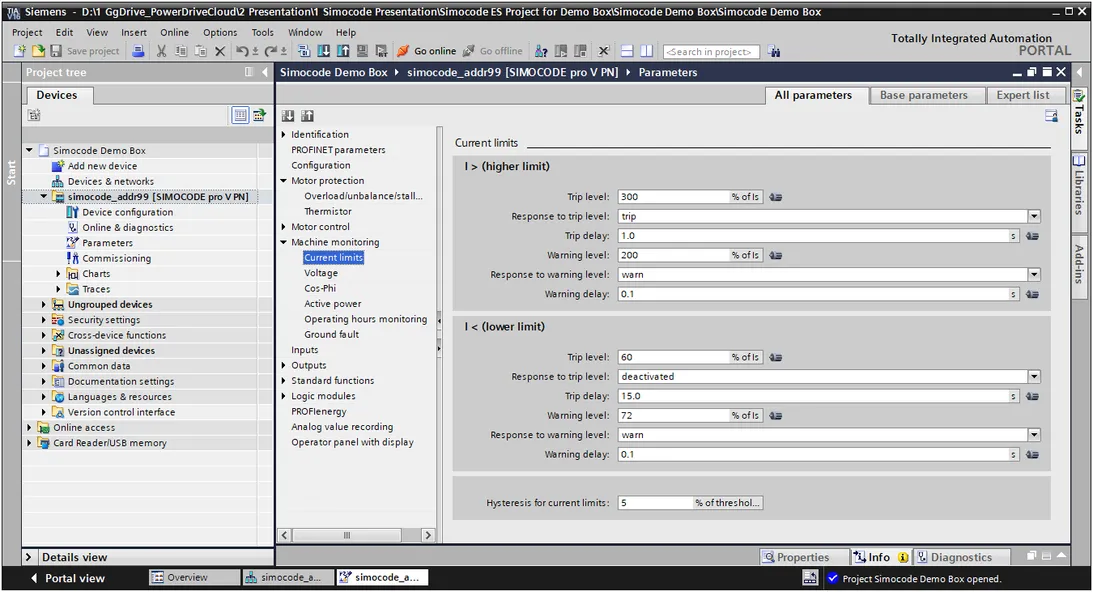1093x592 pixels.
Task: Open the Response to warning level dropdown
Action: pos(1034,274)
